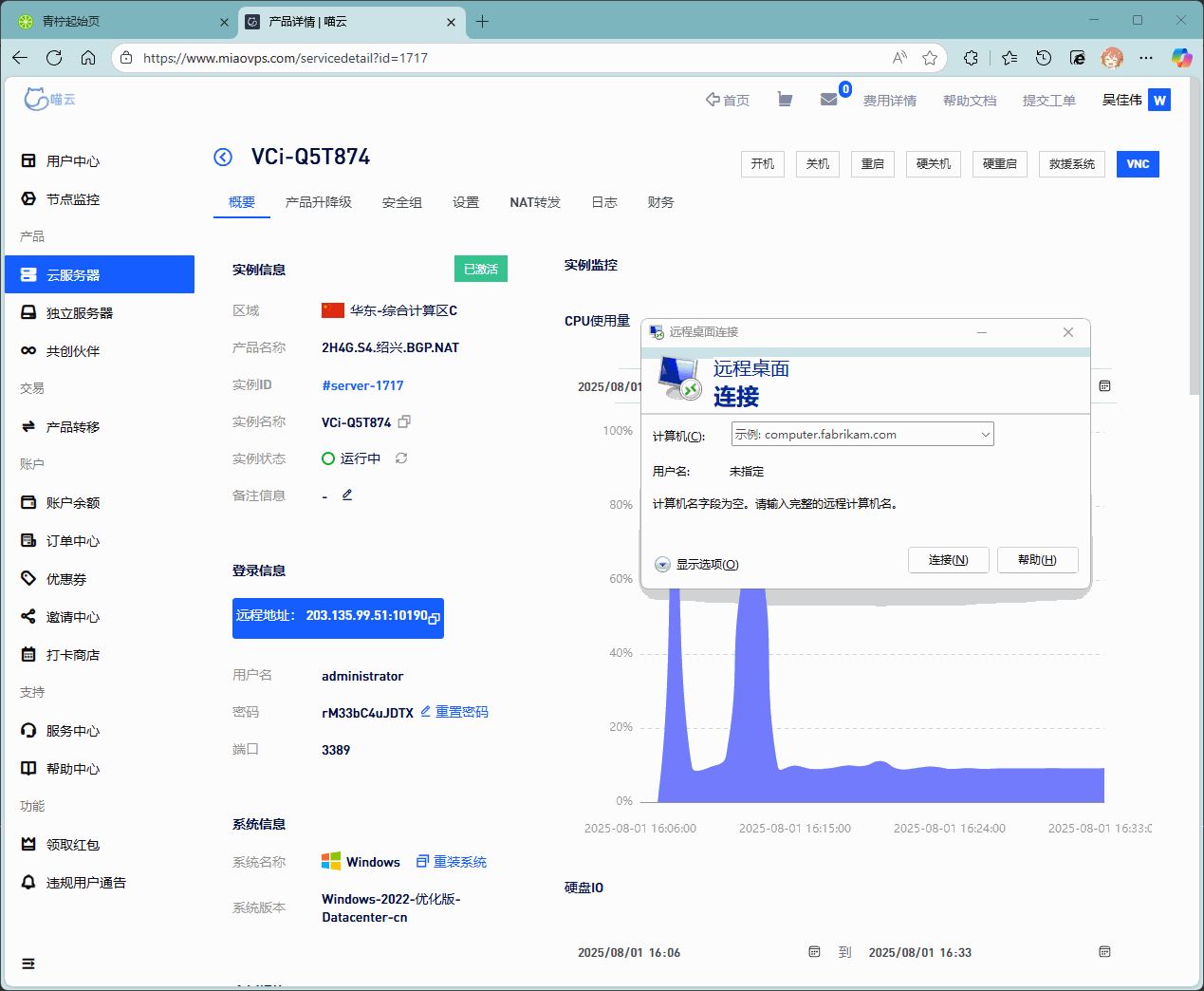Image resolution: width=1204 pixels, height=991 pixels.
Task: Click the back arrow beside VCi-Q5T874
Action: point(223,158)
